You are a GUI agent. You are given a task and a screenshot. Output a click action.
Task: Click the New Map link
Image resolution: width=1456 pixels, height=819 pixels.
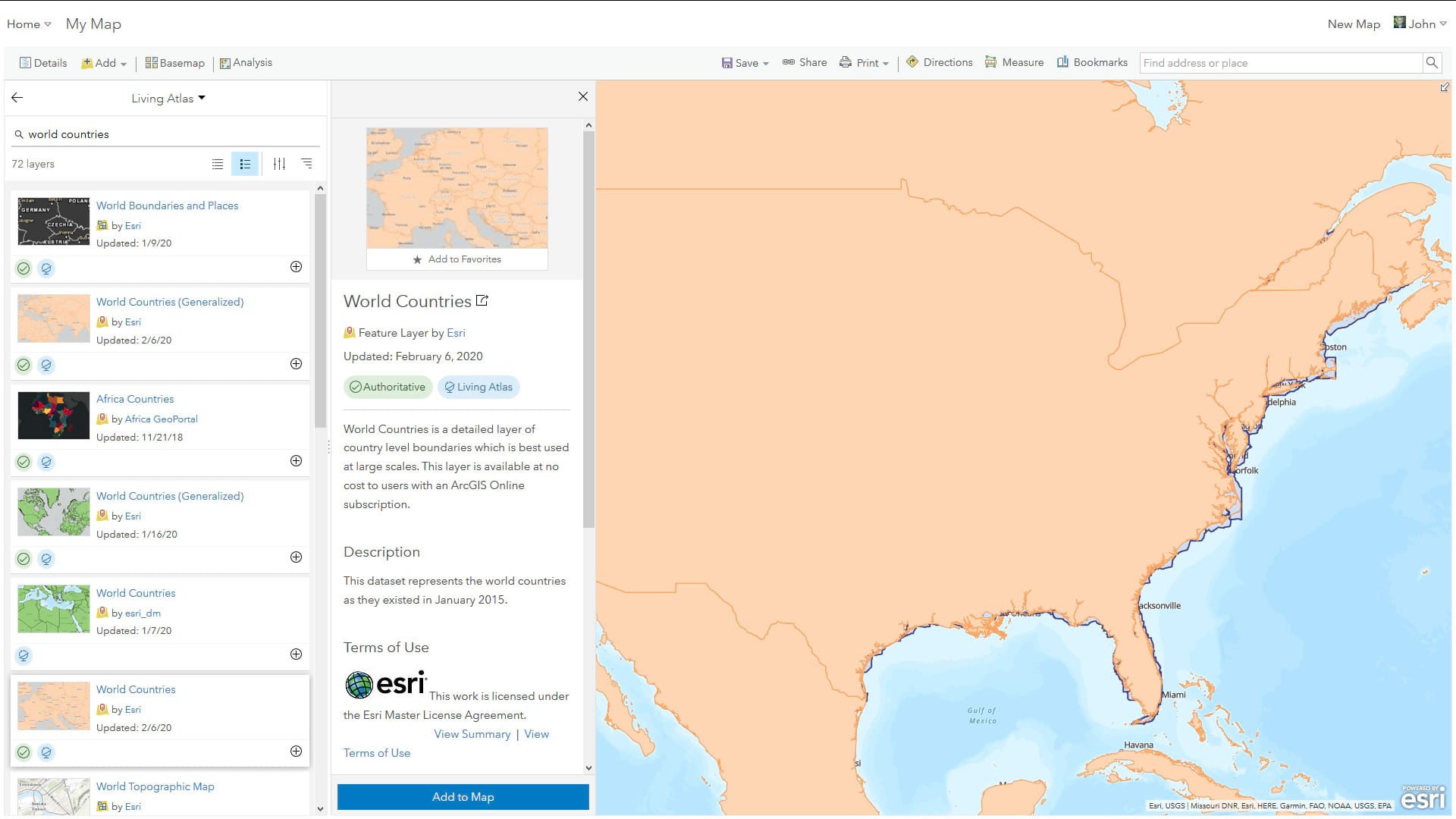tap(1354, 24)
